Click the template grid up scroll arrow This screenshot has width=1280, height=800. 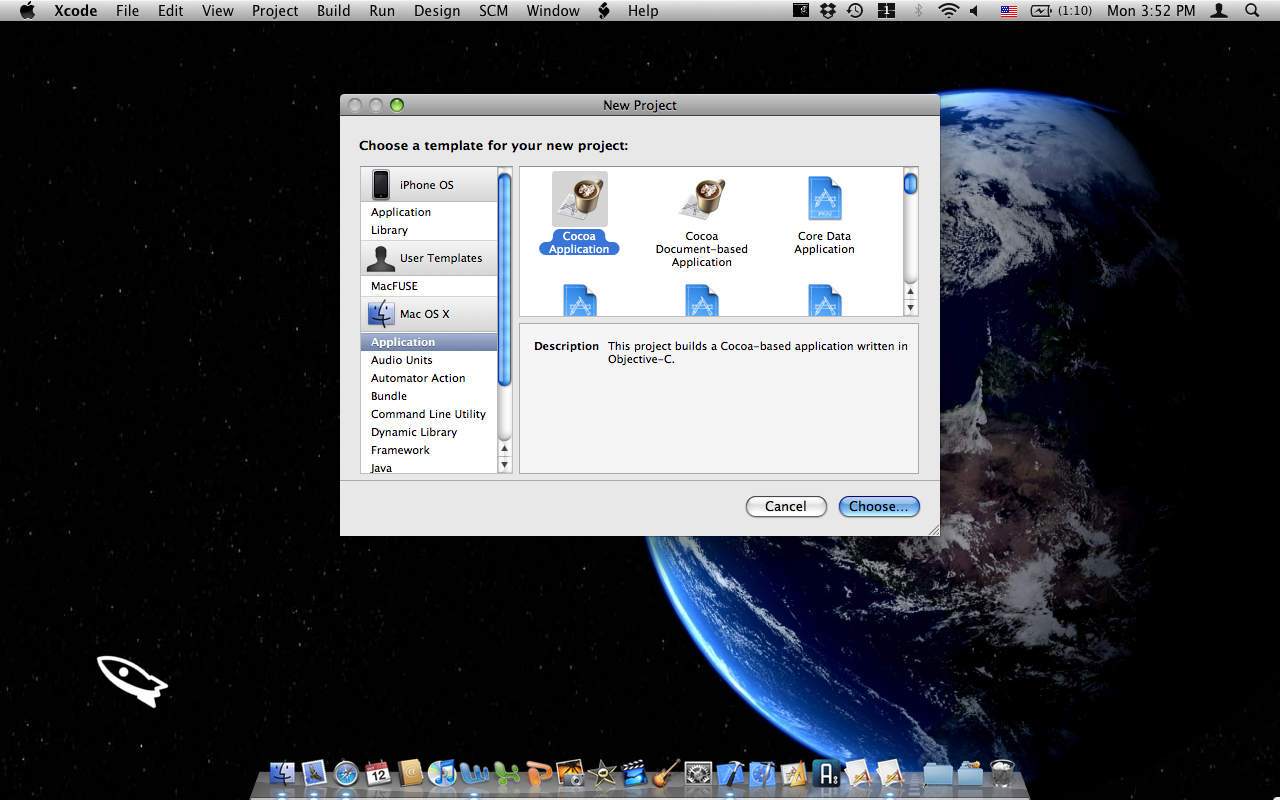click(x=911, y=293)
